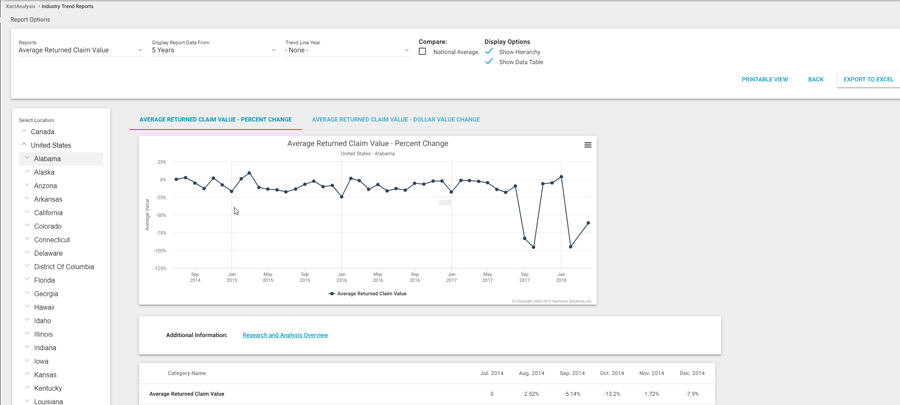900x405 pixels.
Task: Uncheck the Show Hierarchy option
Action: (489, 51)
